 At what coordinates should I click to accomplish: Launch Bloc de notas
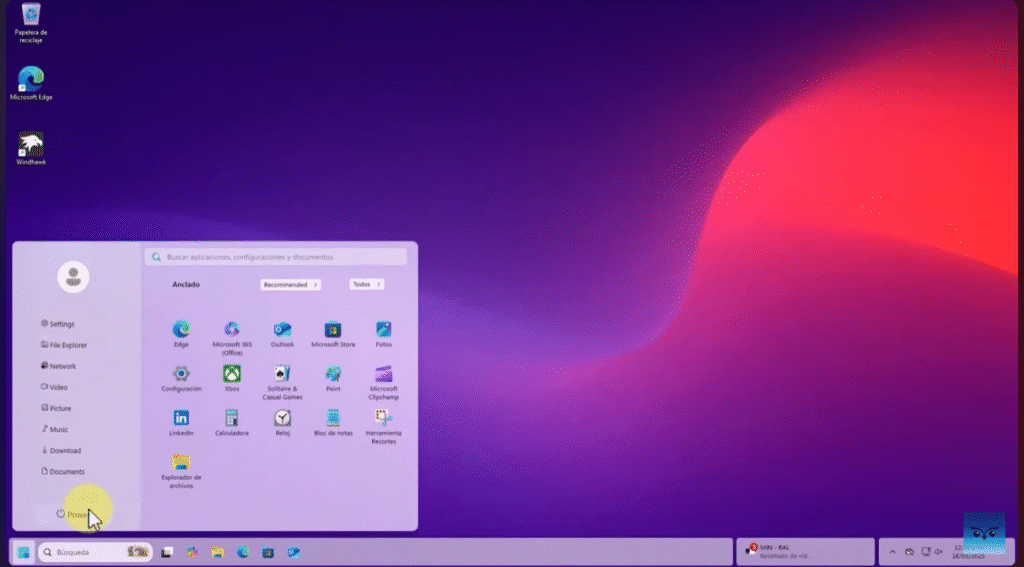tap(333, 419)
